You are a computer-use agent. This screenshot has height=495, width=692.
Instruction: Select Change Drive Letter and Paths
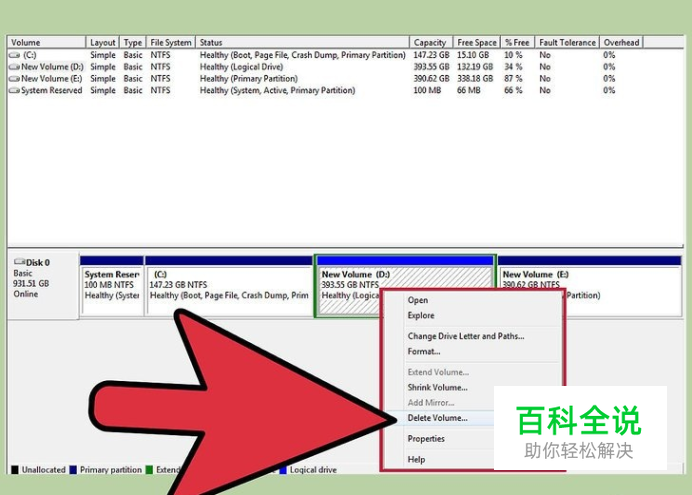coord(466,336)
